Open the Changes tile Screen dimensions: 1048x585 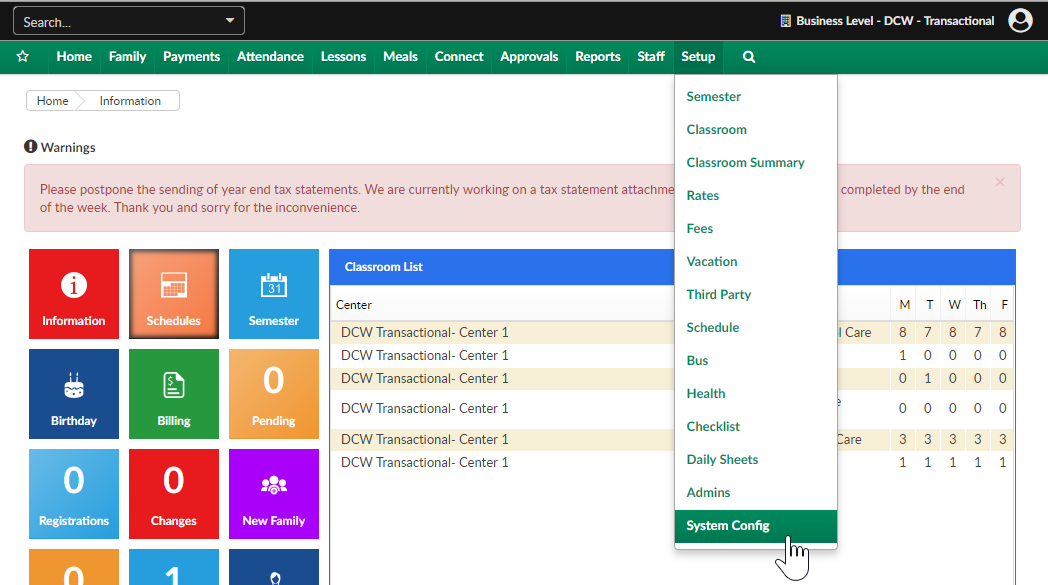[174, 494]
